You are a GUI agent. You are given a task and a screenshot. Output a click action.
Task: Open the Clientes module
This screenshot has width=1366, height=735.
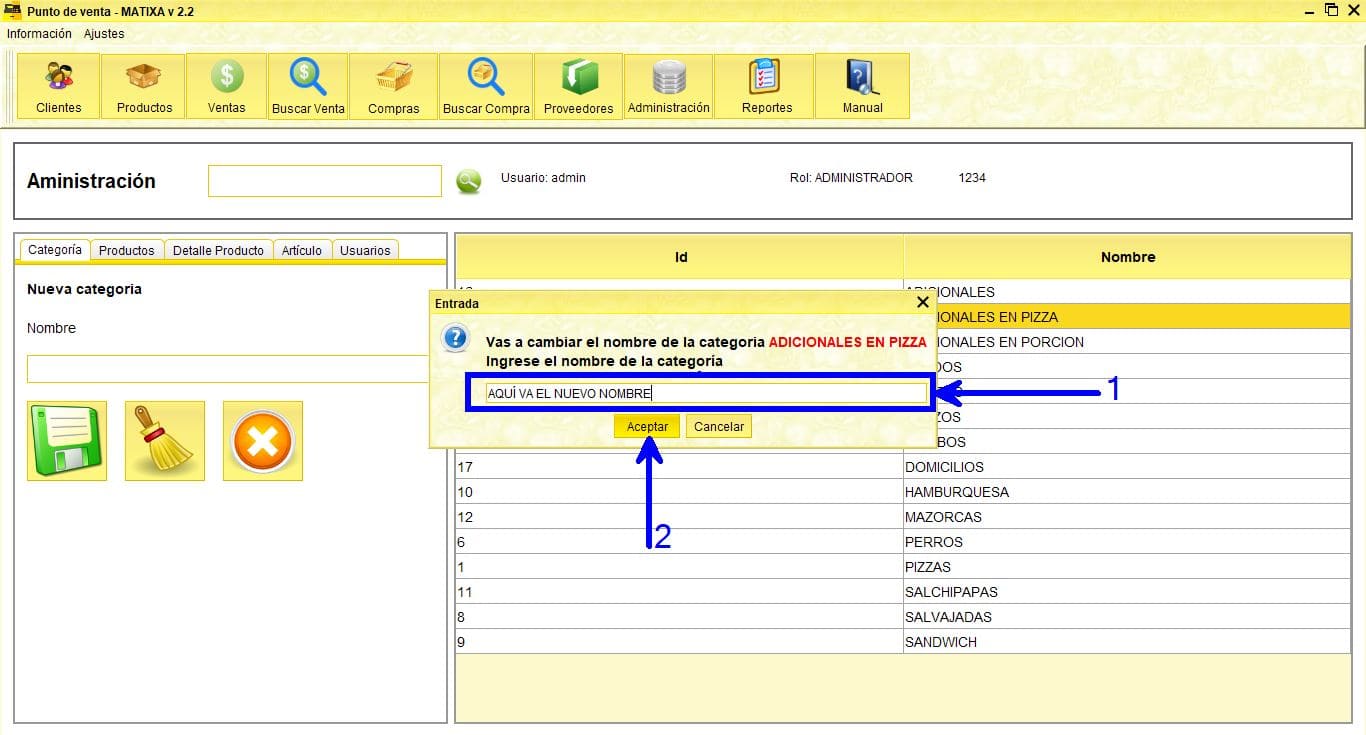(x=59, y=87)
